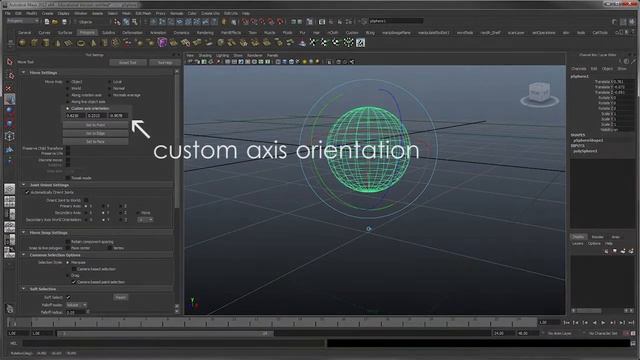Enable Snap to Grids magnet icon

click(244, 22)
